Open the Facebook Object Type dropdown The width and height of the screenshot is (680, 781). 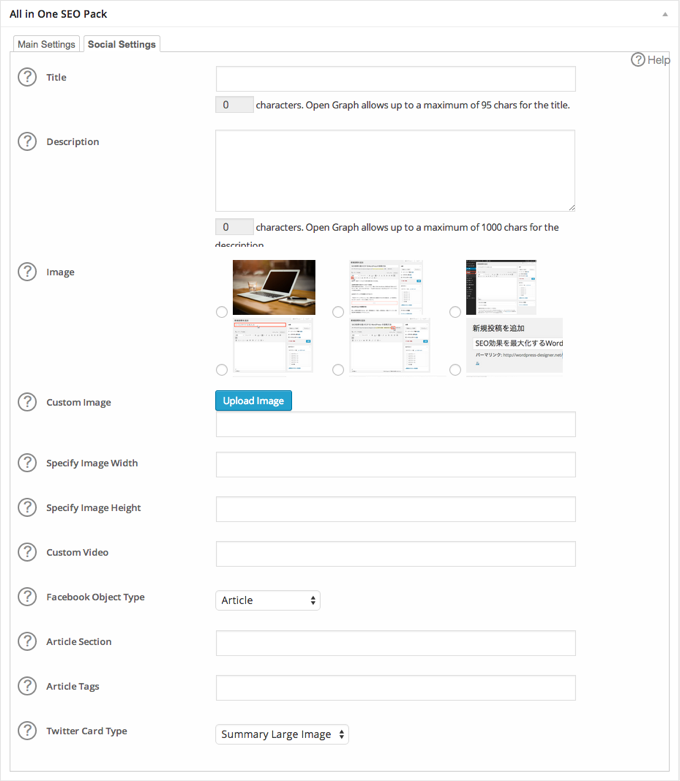[268, 600]
